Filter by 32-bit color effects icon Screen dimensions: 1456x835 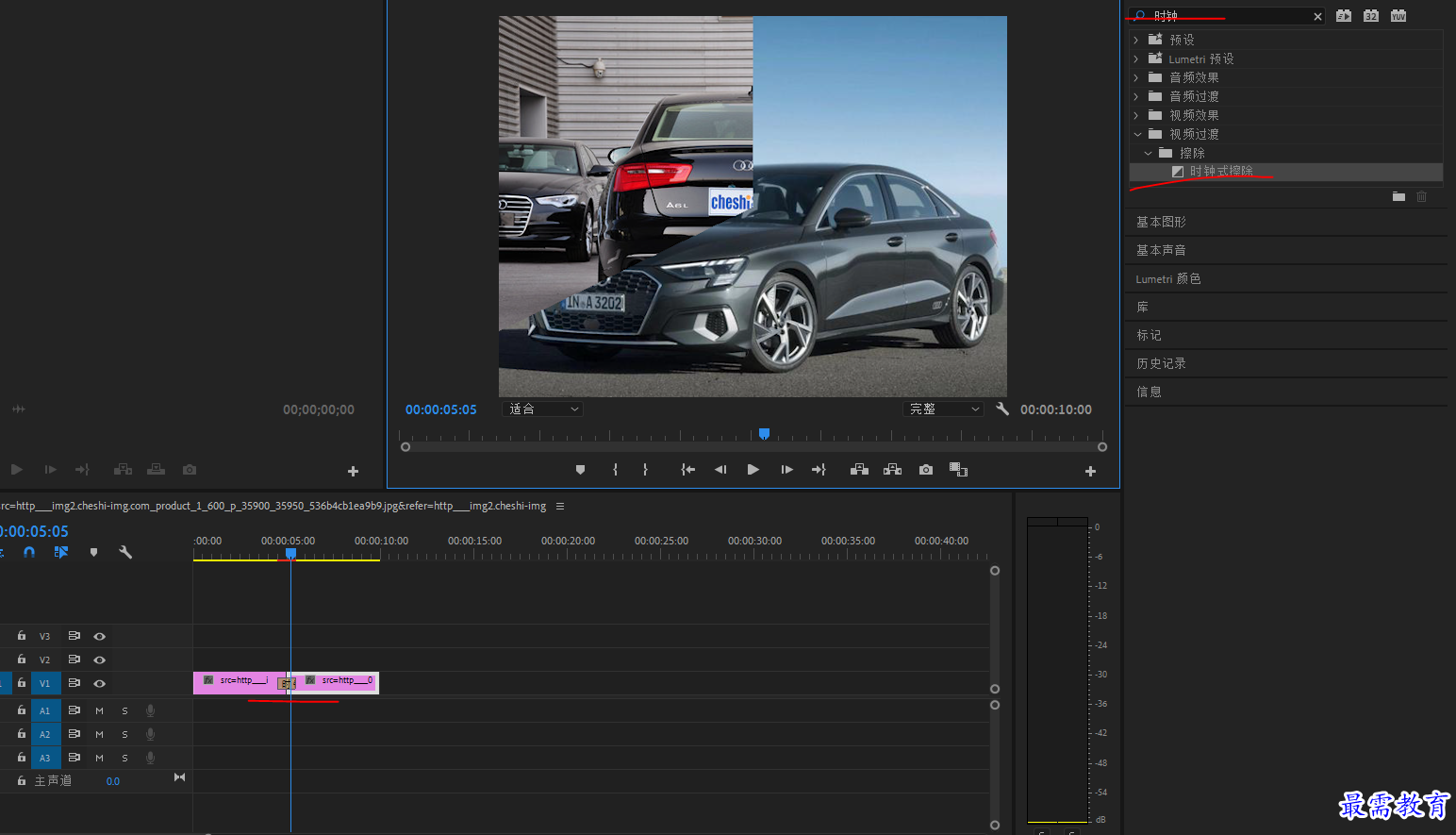1371,16
